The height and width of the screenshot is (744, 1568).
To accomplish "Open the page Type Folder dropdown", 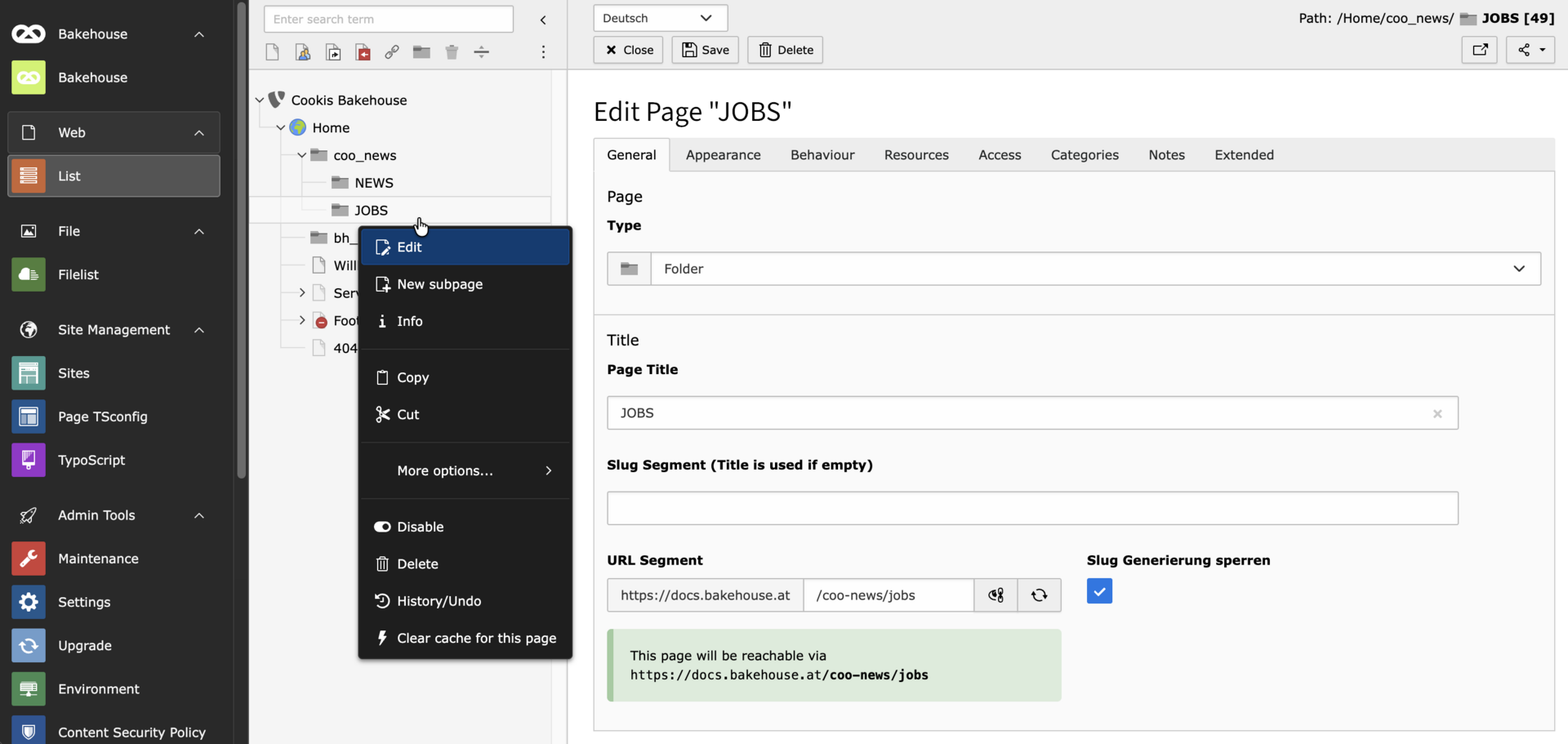I will coord(1094,269).
